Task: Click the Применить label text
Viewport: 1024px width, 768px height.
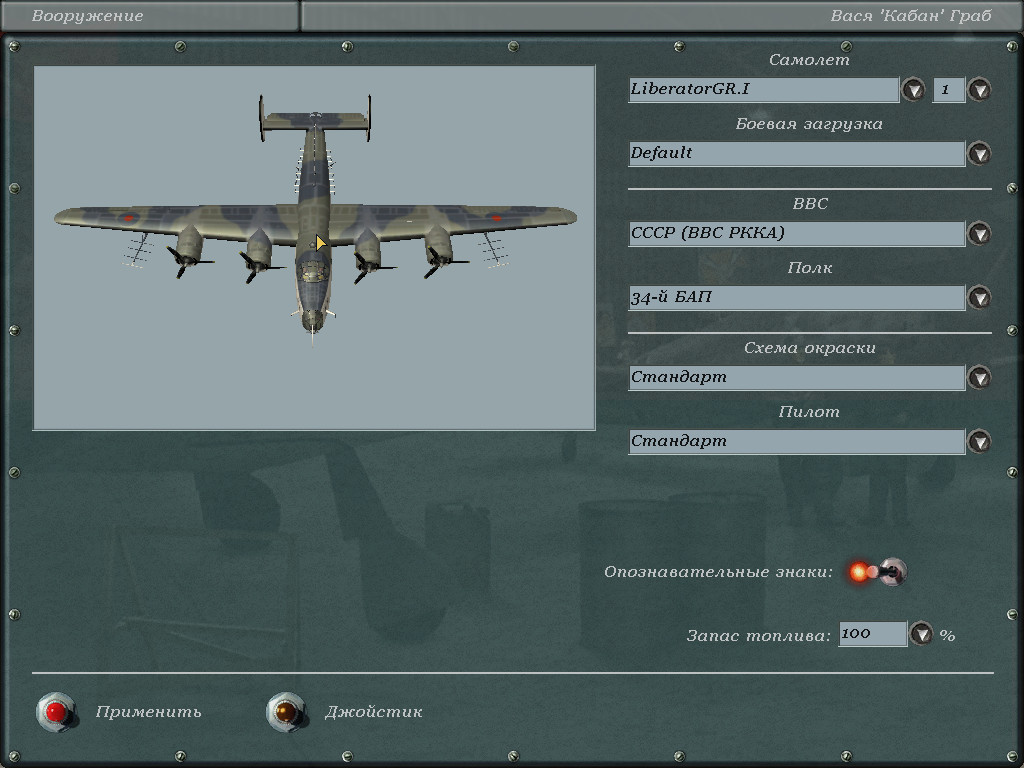Action: [x=148, y=712]
